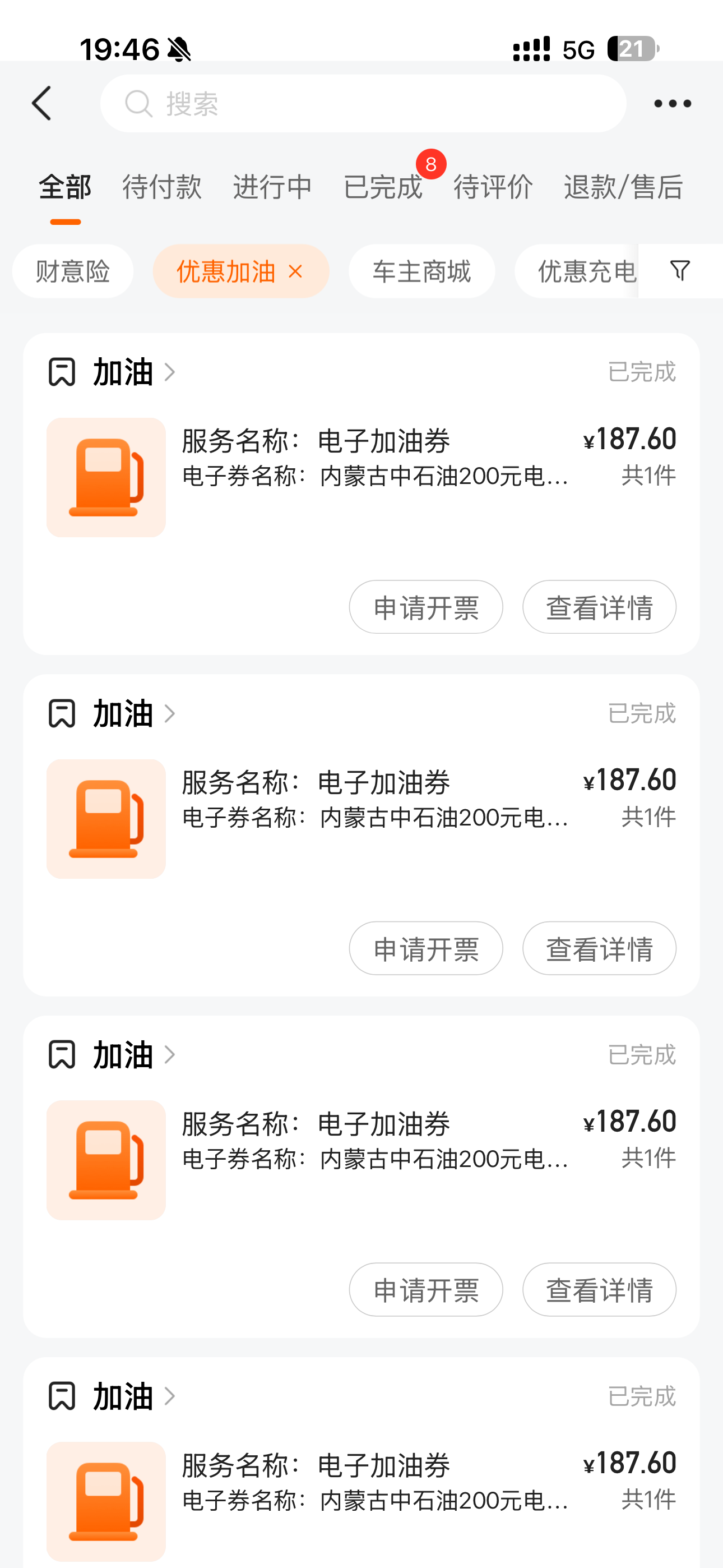Tap the second order's store bookmark icon
The width and height of the screenshot is (723, 1568).
click(62, 713)
